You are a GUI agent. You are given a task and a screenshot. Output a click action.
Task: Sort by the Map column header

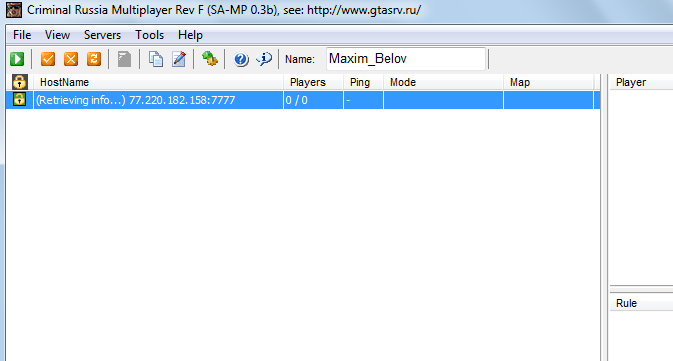(x=549, y=82)
